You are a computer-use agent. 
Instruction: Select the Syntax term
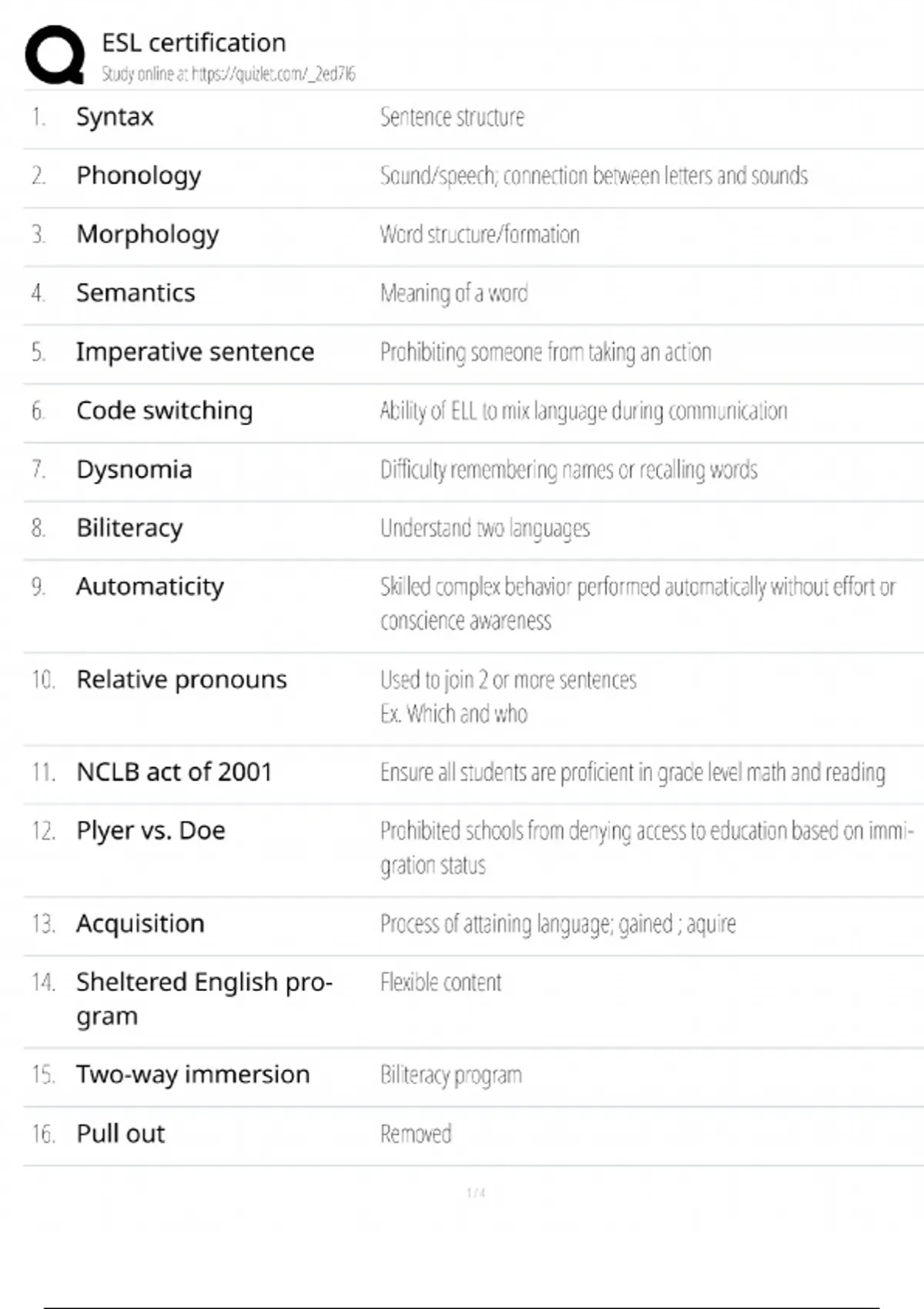115,117
